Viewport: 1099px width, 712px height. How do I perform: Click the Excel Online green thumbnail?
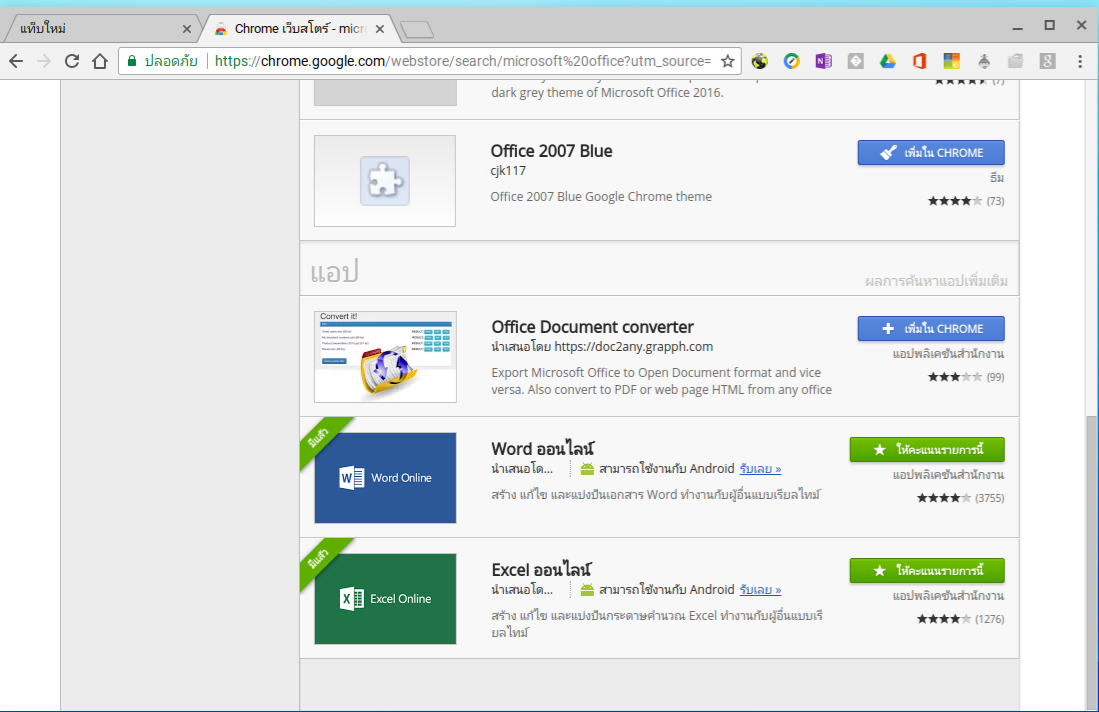point(385,599)
